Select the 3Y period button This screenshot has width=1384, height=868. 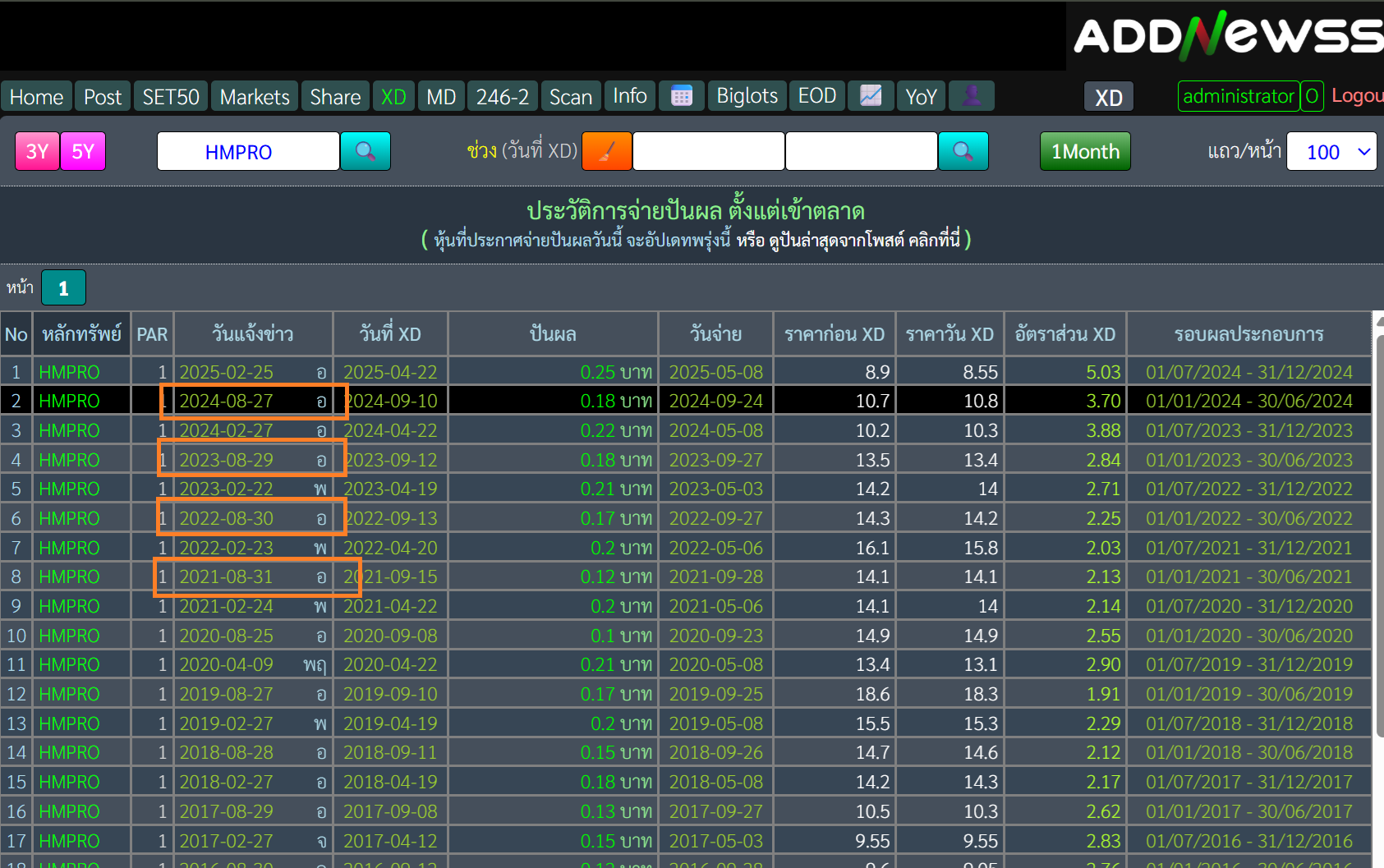tap(37, 151)
